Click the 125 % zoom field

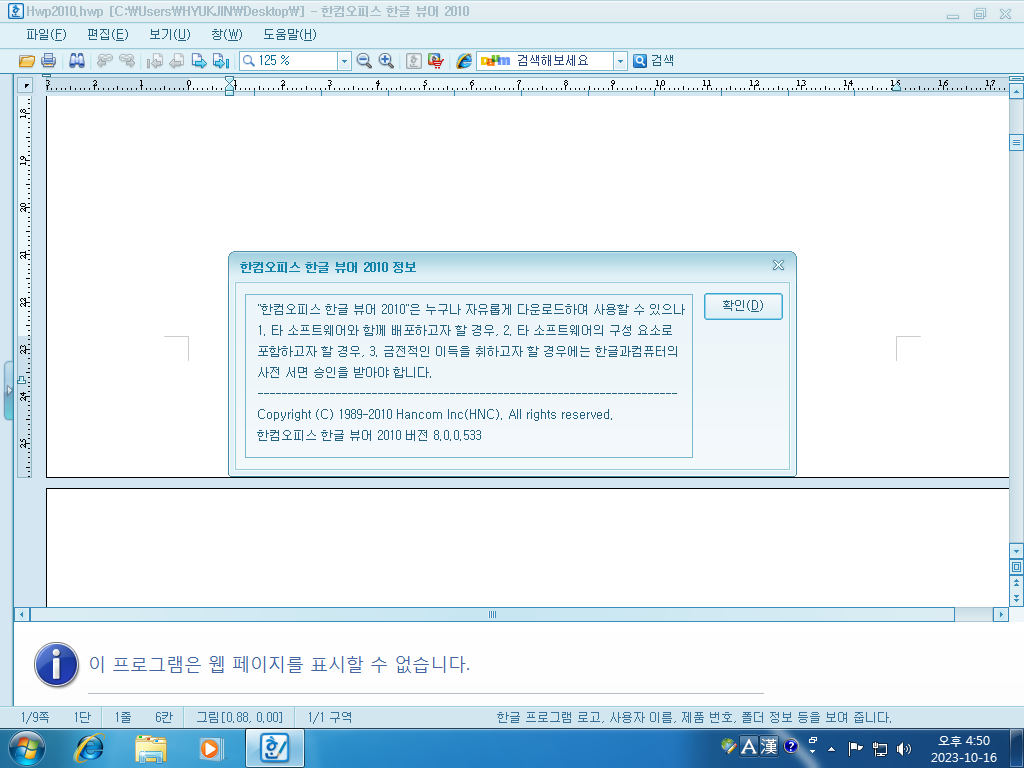(x=289, y=61)
